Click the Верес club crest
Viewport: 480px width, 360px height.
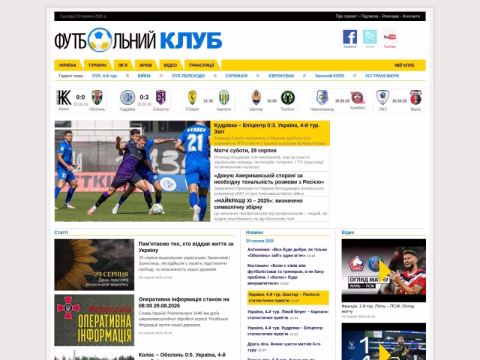[416, 97]
